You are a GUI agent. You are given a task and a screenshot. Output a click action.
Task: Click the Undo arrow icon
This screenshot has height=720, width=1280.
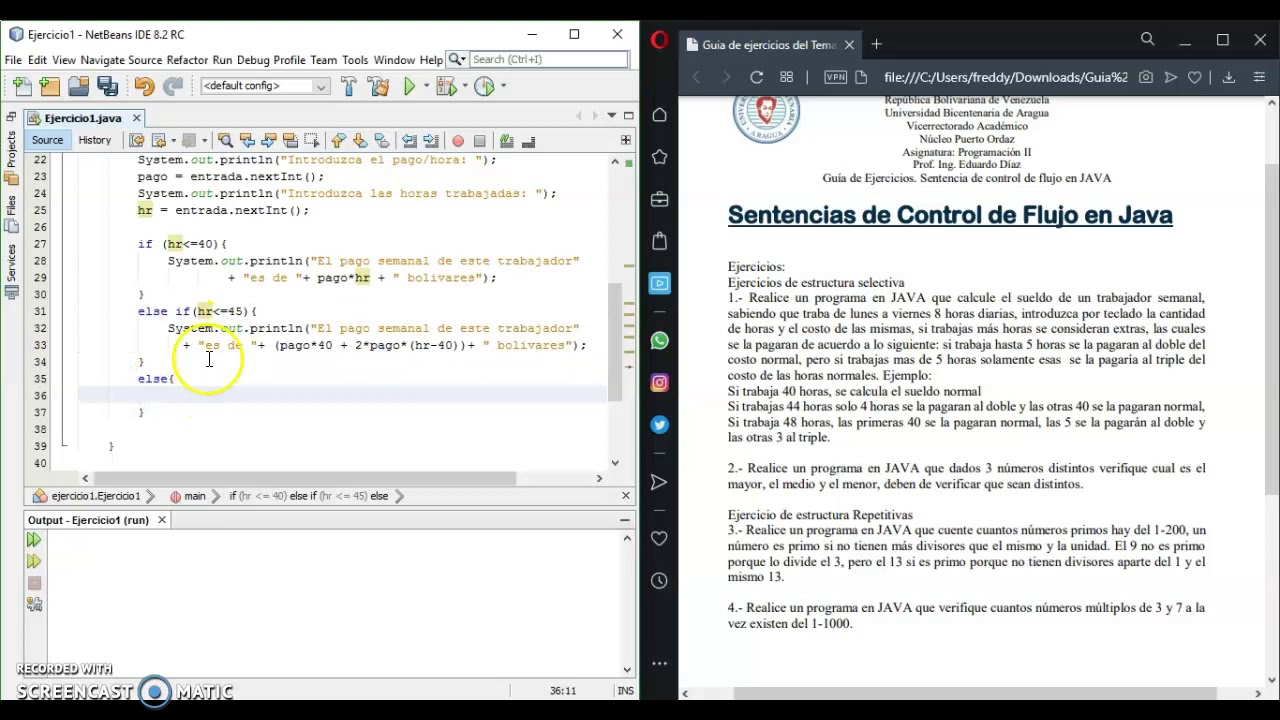(x=144, y=86)
